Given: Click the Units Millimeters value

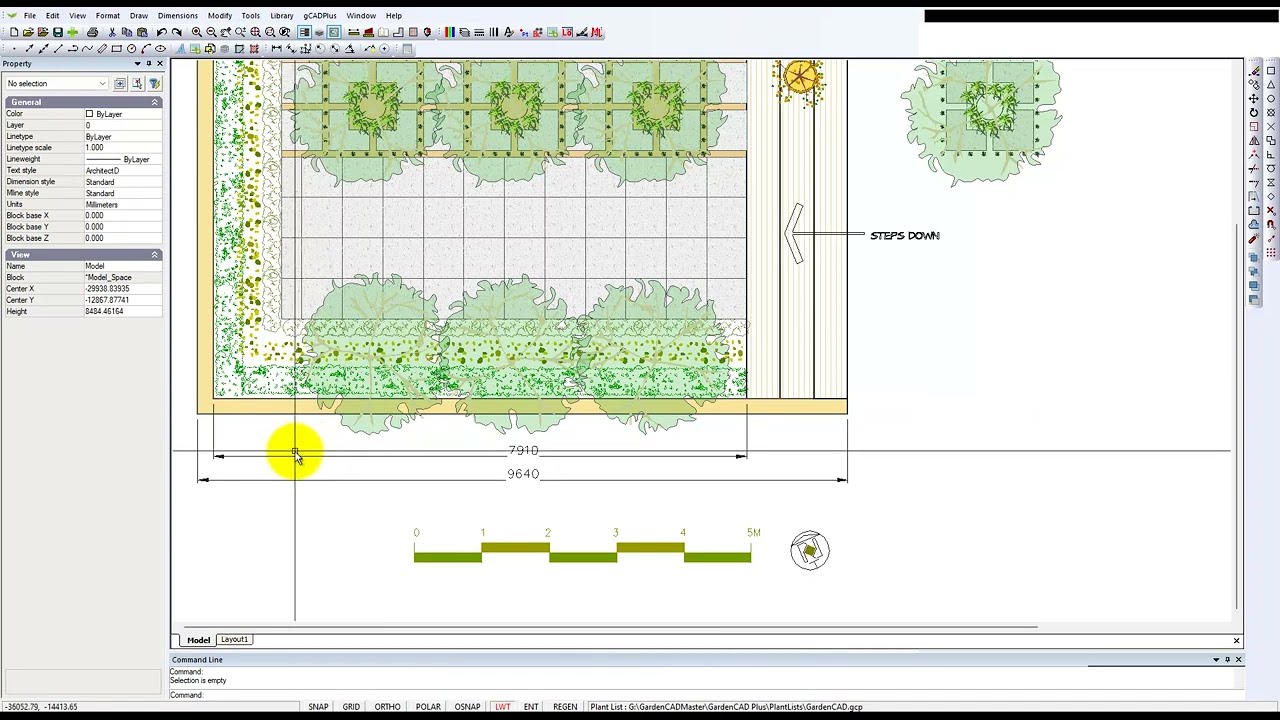Looking at the screenshot, I should click(122, 205).
